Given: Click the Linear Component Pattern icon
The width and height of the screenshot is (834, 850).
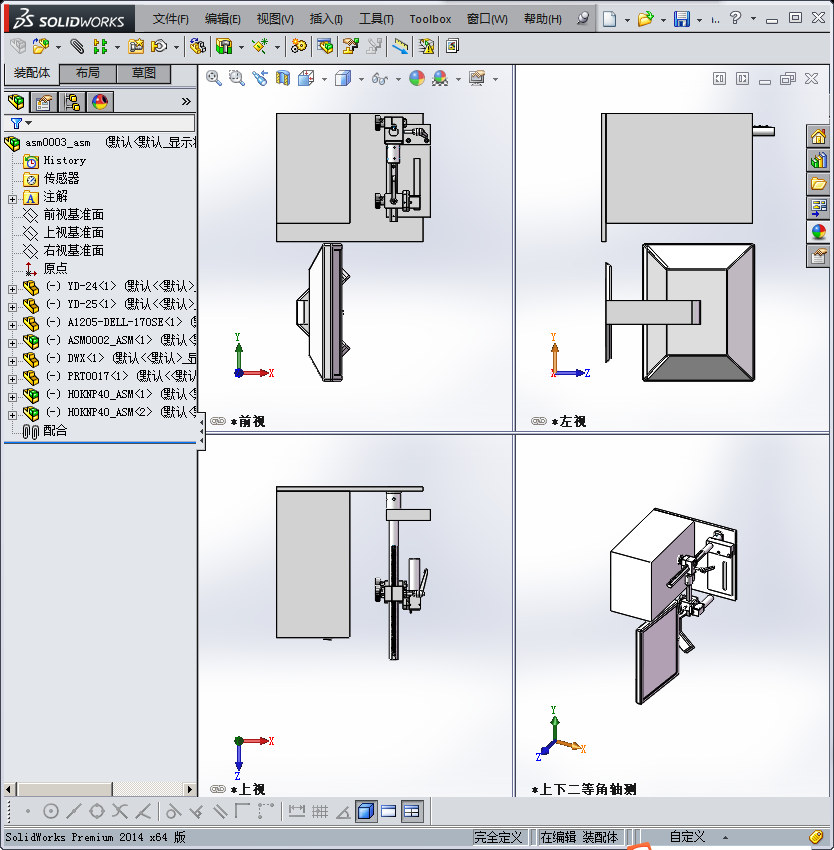Looking at the screenshot, I should [x=100, y=47].
